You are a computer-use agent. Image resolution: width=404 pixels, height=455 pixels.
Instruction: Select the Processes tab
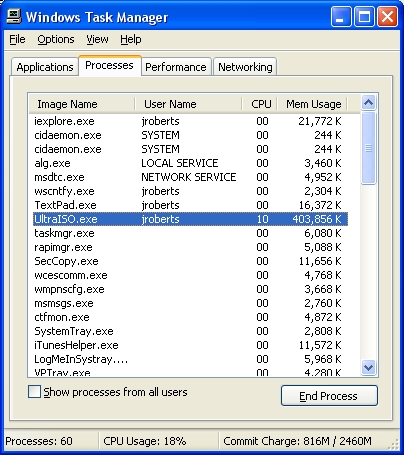[x=109, y=65]
